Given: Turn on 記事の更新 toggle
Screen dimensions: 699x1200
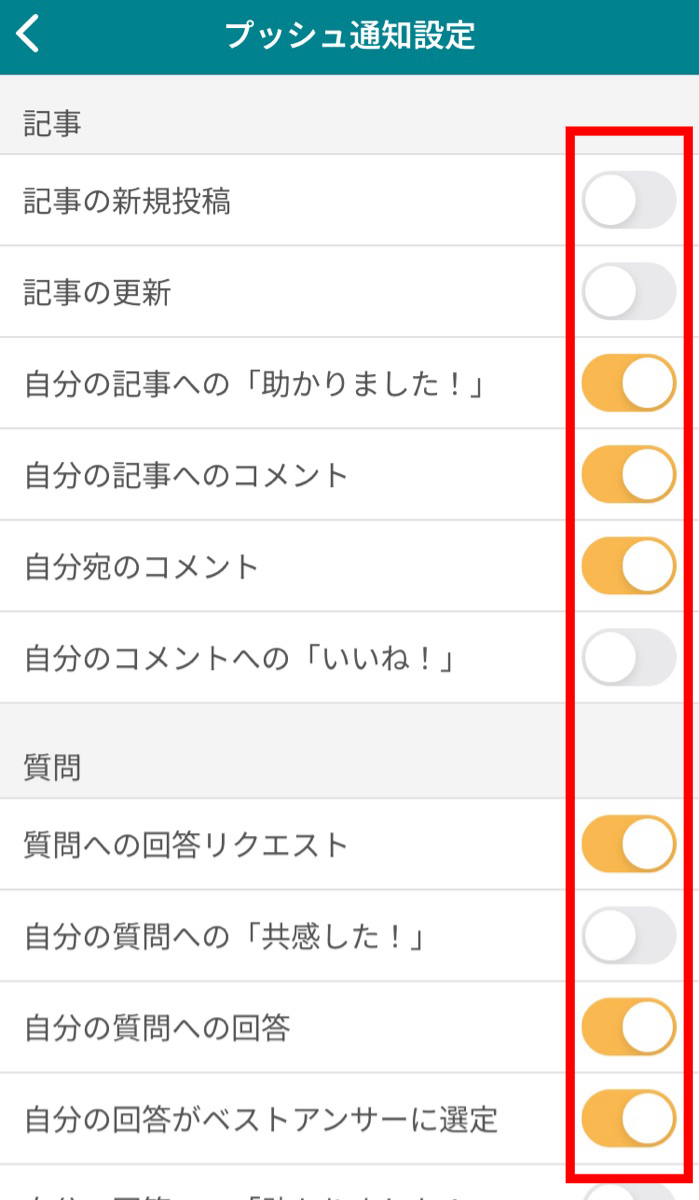Looking at the screenshot, I should coord(629,291).
